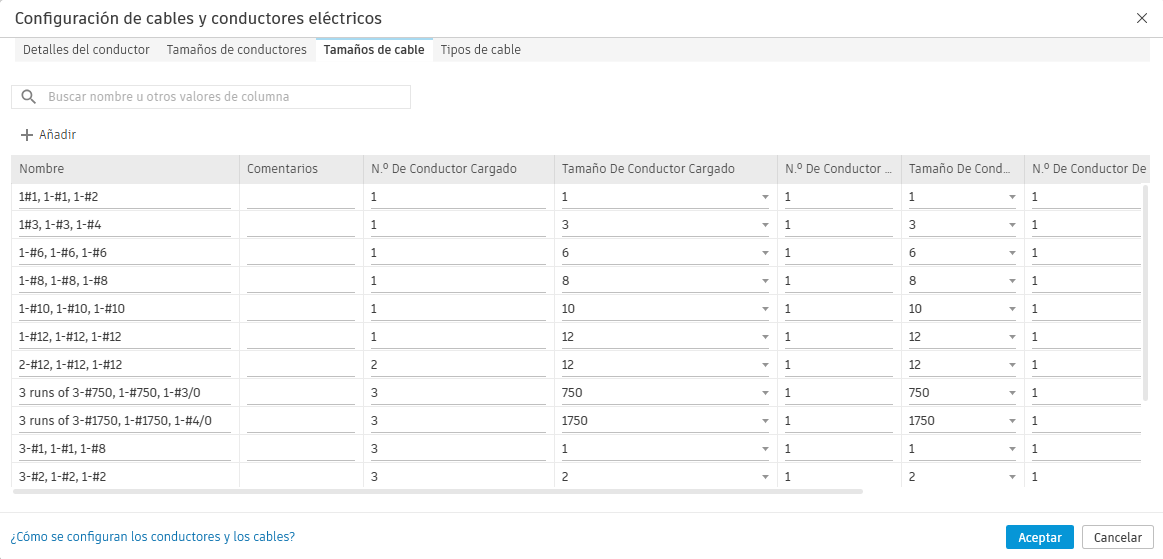Switch to Tamaños de conductores tab
The image size is (1163, 559).
point(236,50)
